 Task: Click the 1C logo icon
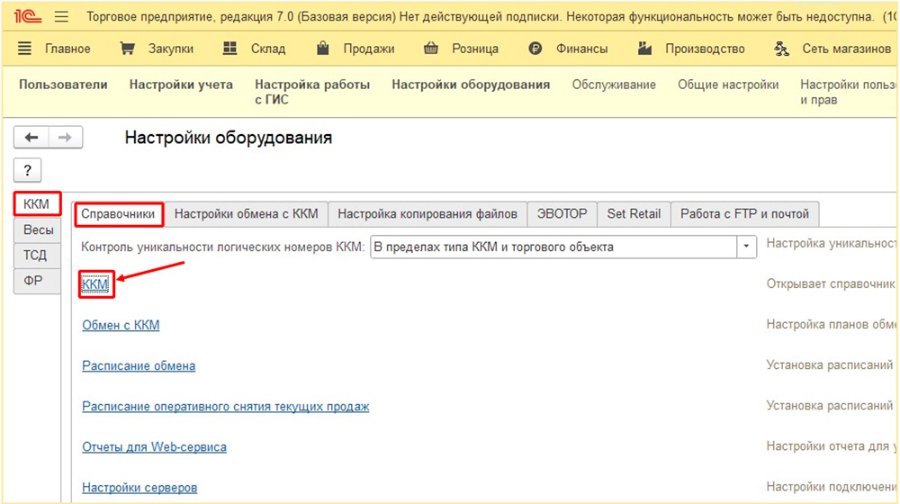click(x=27, y=16)
